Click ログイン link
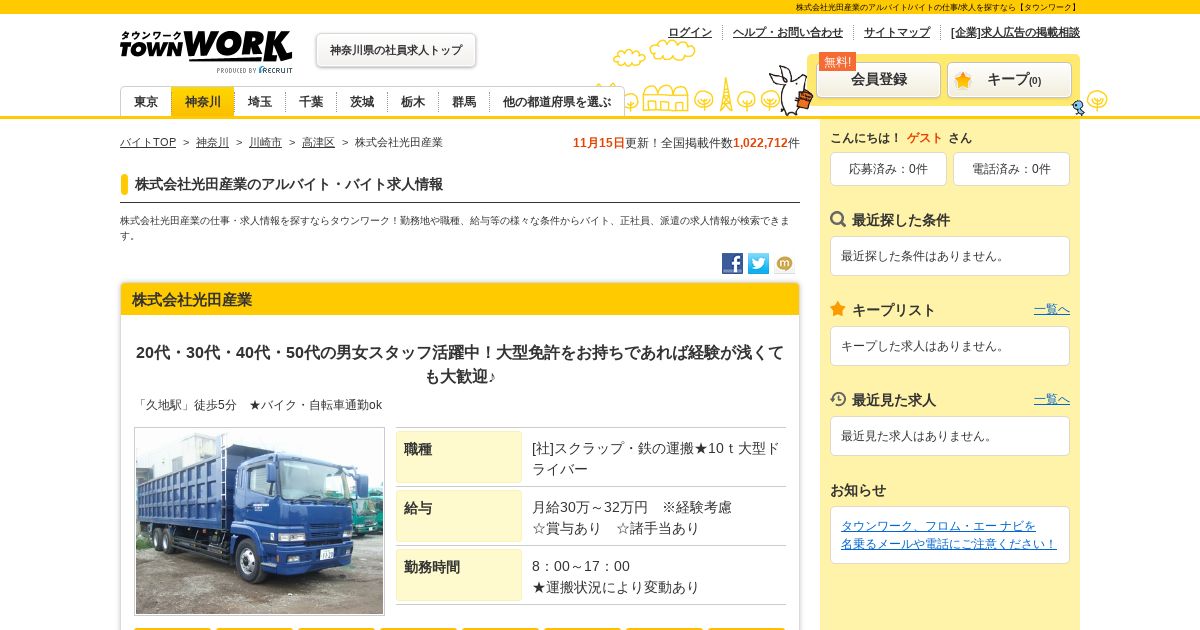Viewport: 1200px width, 630px height. pyautogui.click(x=690, y=32)
